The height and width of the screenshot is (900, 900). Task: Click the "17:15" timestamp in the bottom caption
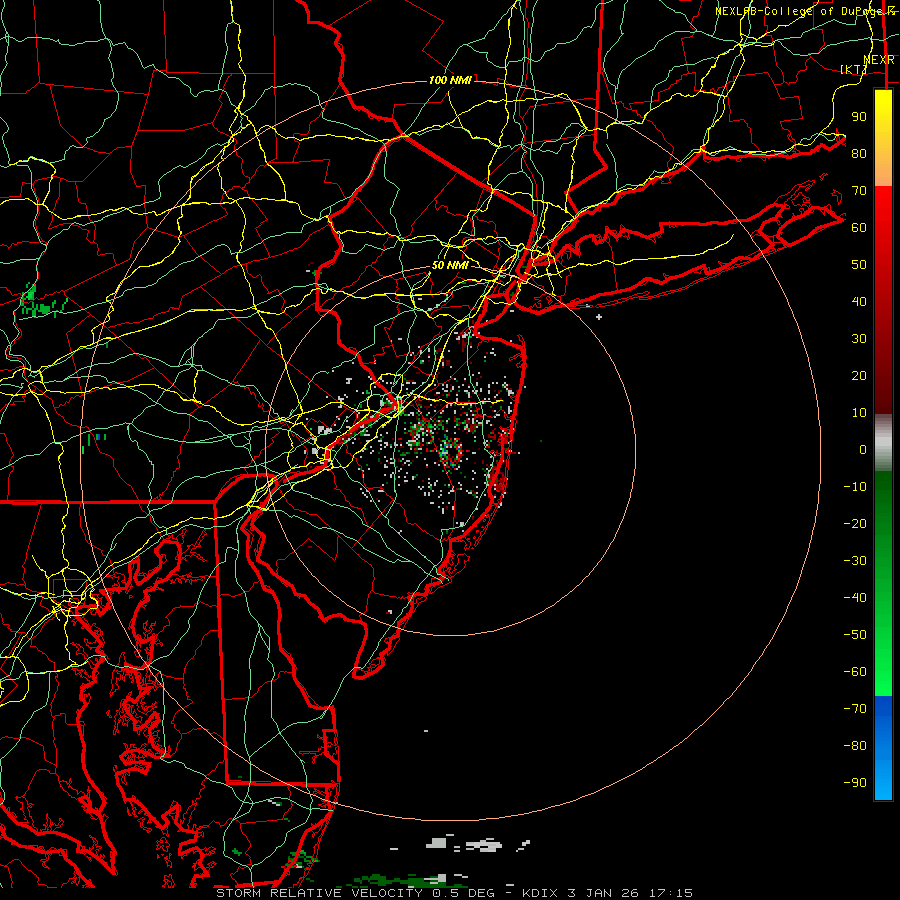670,893
